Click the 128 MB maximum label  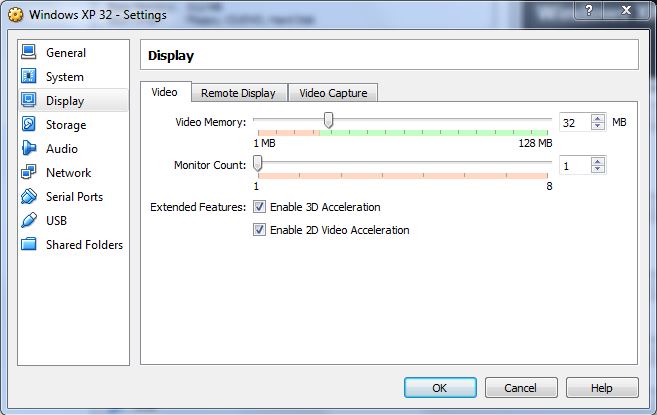[535, 143]
